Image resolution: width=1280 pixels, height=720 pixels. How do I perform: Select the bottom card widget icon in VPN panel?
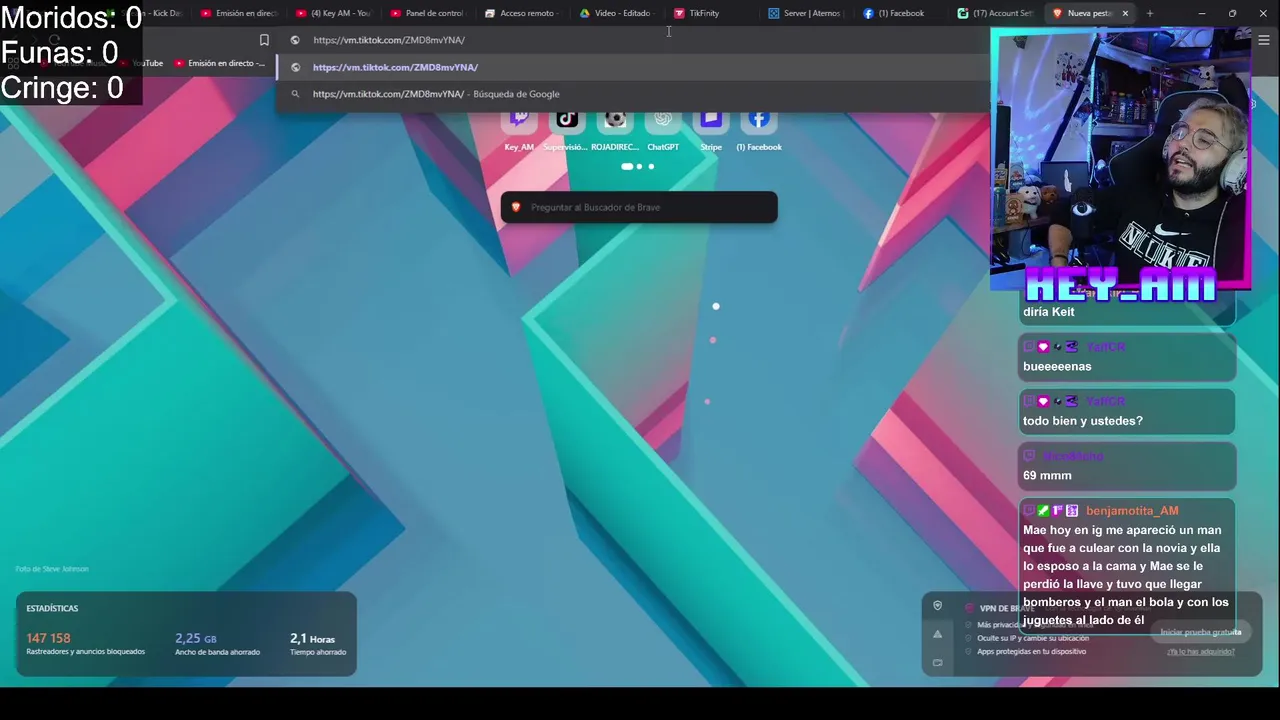pyautogui.click(x=937, y=662)
